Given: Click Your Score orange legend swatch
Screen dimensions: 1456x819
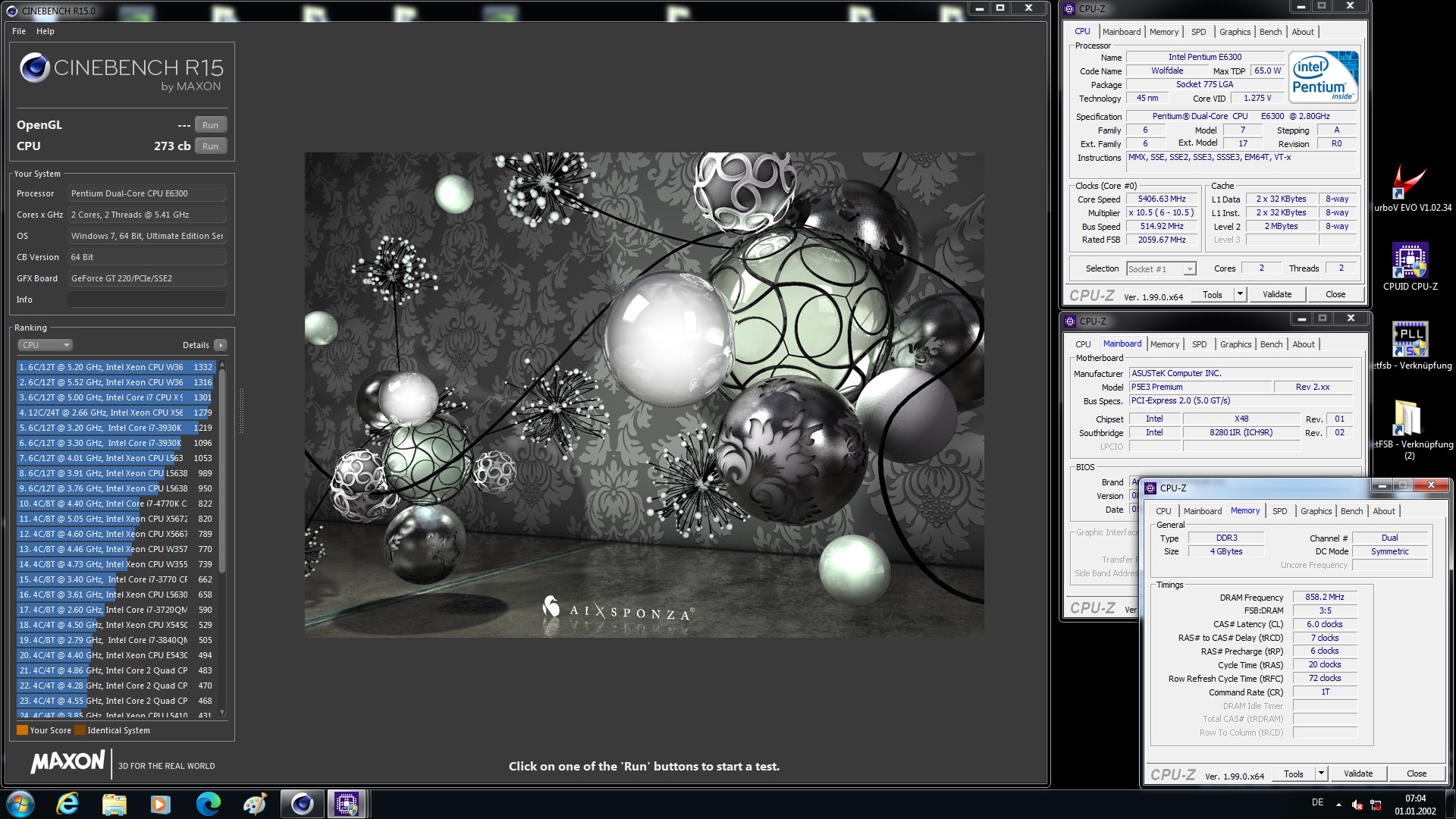Looking at the screenshot, I should (22, 730).
